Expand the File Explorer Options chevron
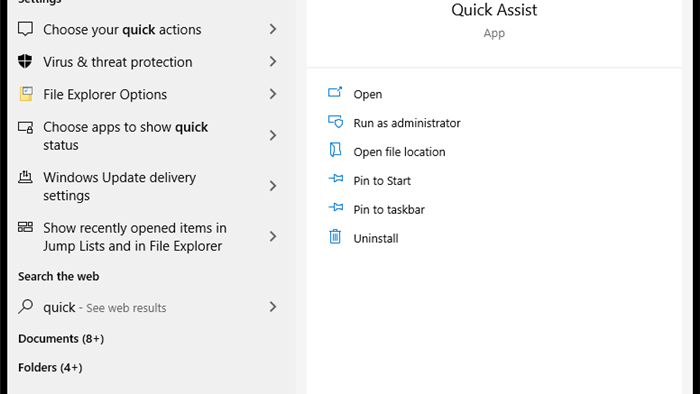The image size is (700, 394). (273, 94)
